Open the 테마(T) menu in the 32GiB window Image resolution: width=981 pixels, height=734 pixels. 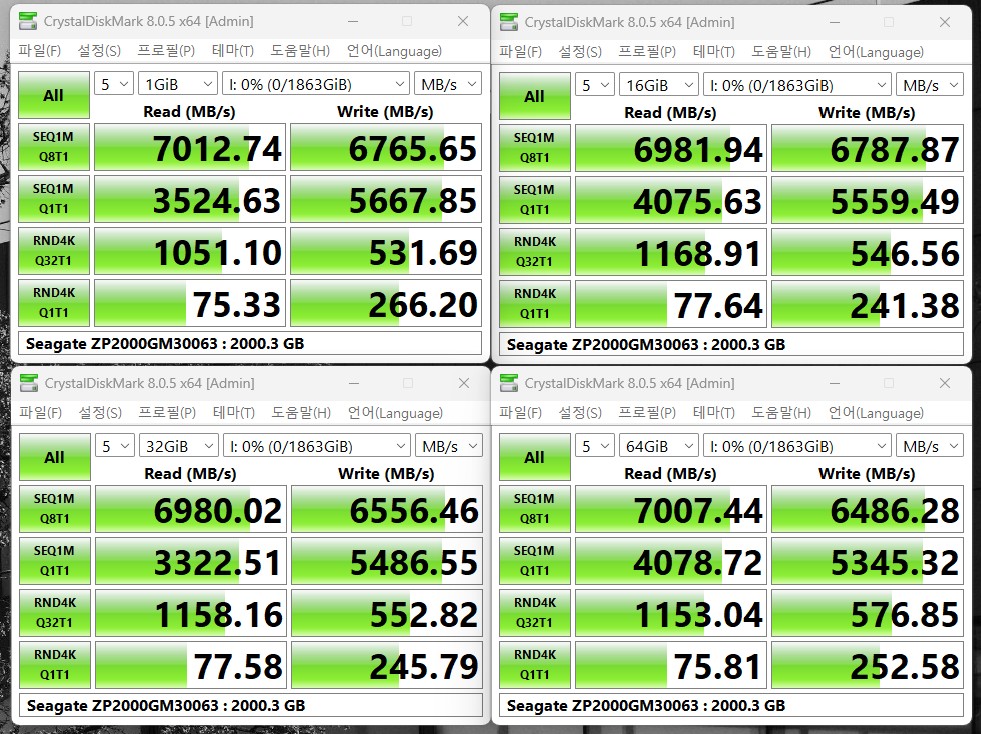pos(233,412)
